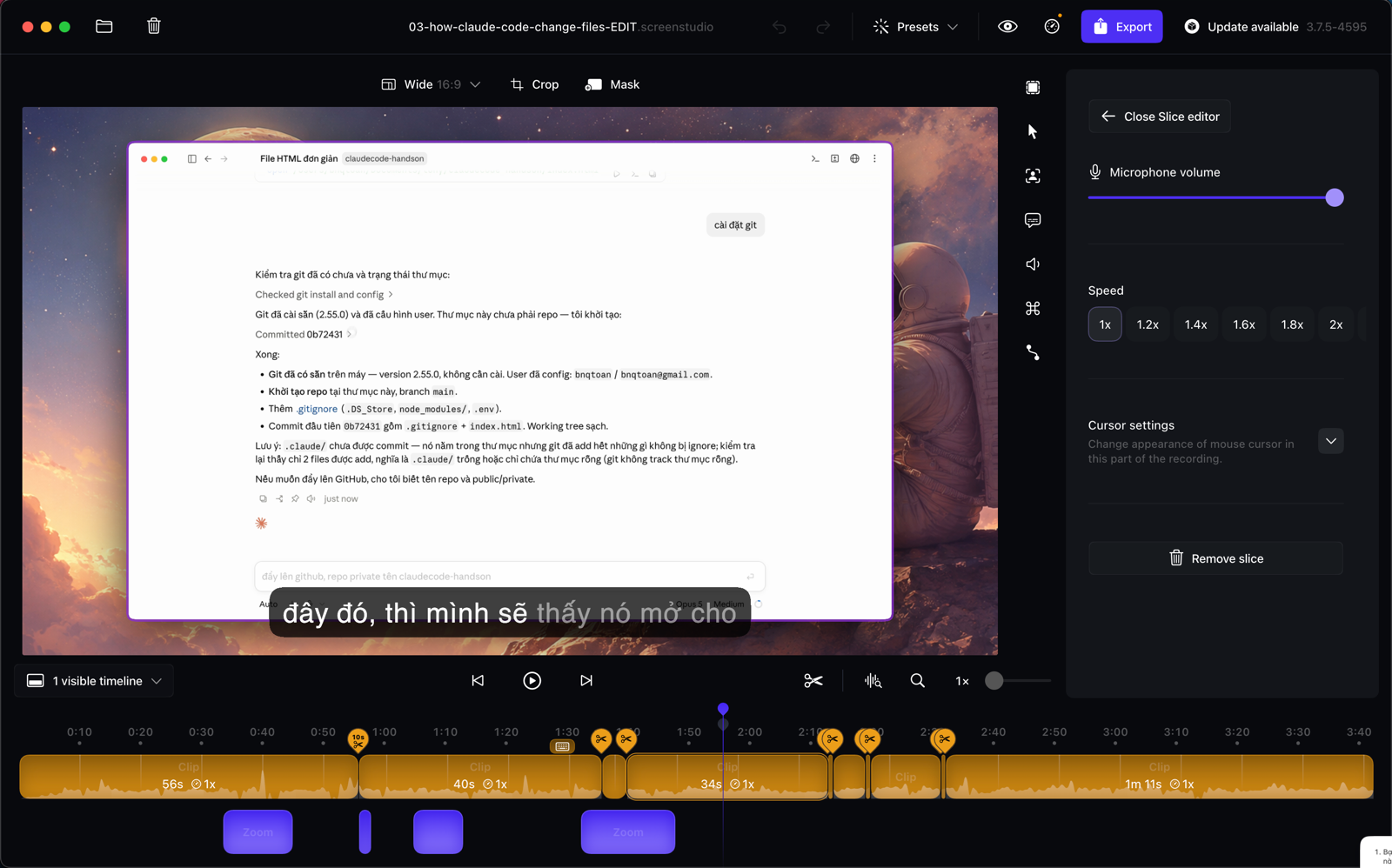Select the first Zoom block on timeline
The height and width of the screenshot is (868, 1392).
(258, 832)
